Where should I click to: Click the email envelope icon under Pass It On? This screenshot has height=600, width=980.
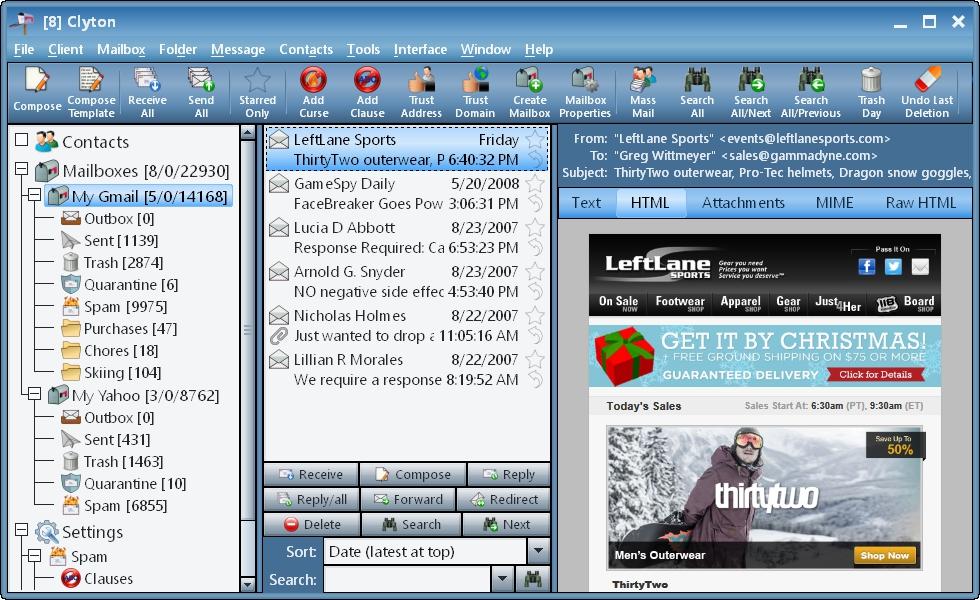[x=920, y=267]
